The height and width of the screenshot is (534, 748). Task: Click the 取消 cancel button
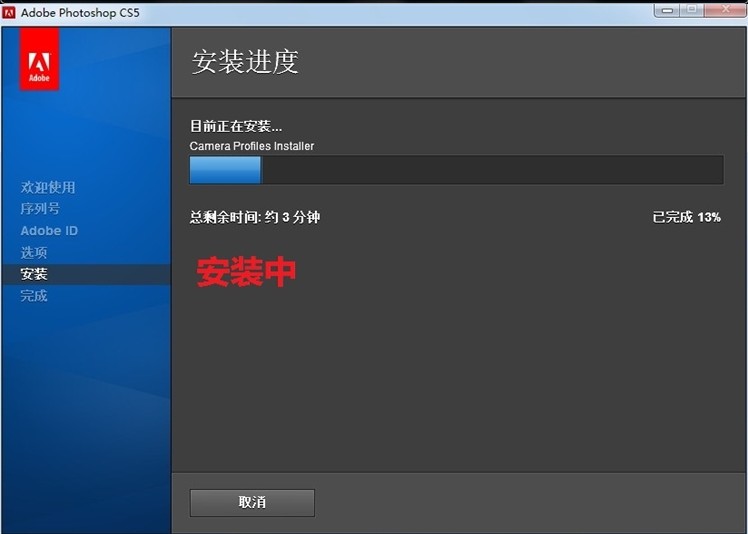[252, 503]
